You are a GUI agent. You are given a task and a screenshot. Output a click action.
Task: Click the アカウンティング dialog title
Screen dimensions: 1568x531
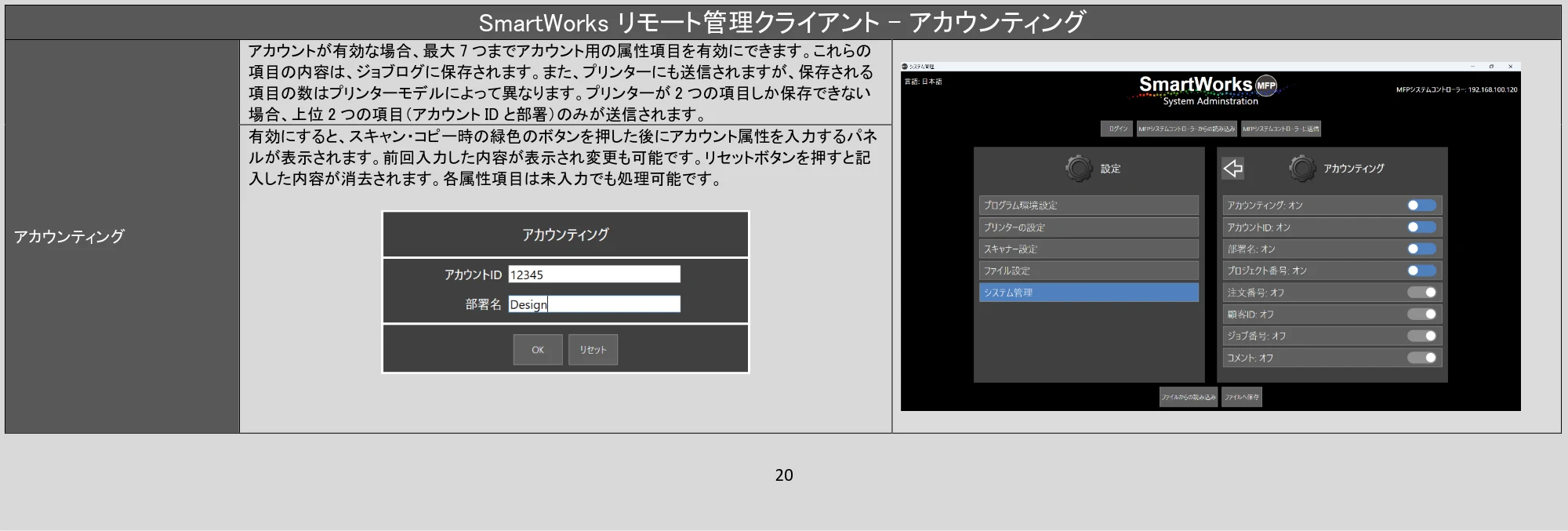tap(565, 235)
